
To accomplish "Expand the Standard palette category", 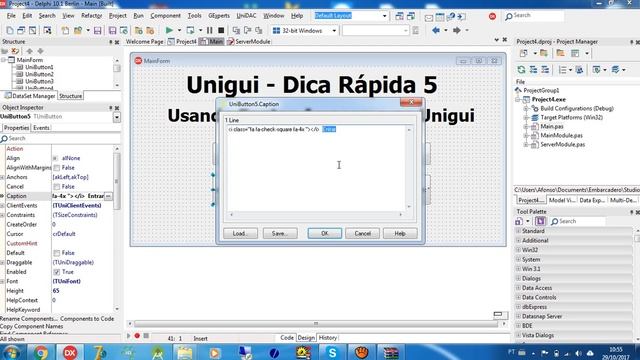I will (x=518, y=231).
